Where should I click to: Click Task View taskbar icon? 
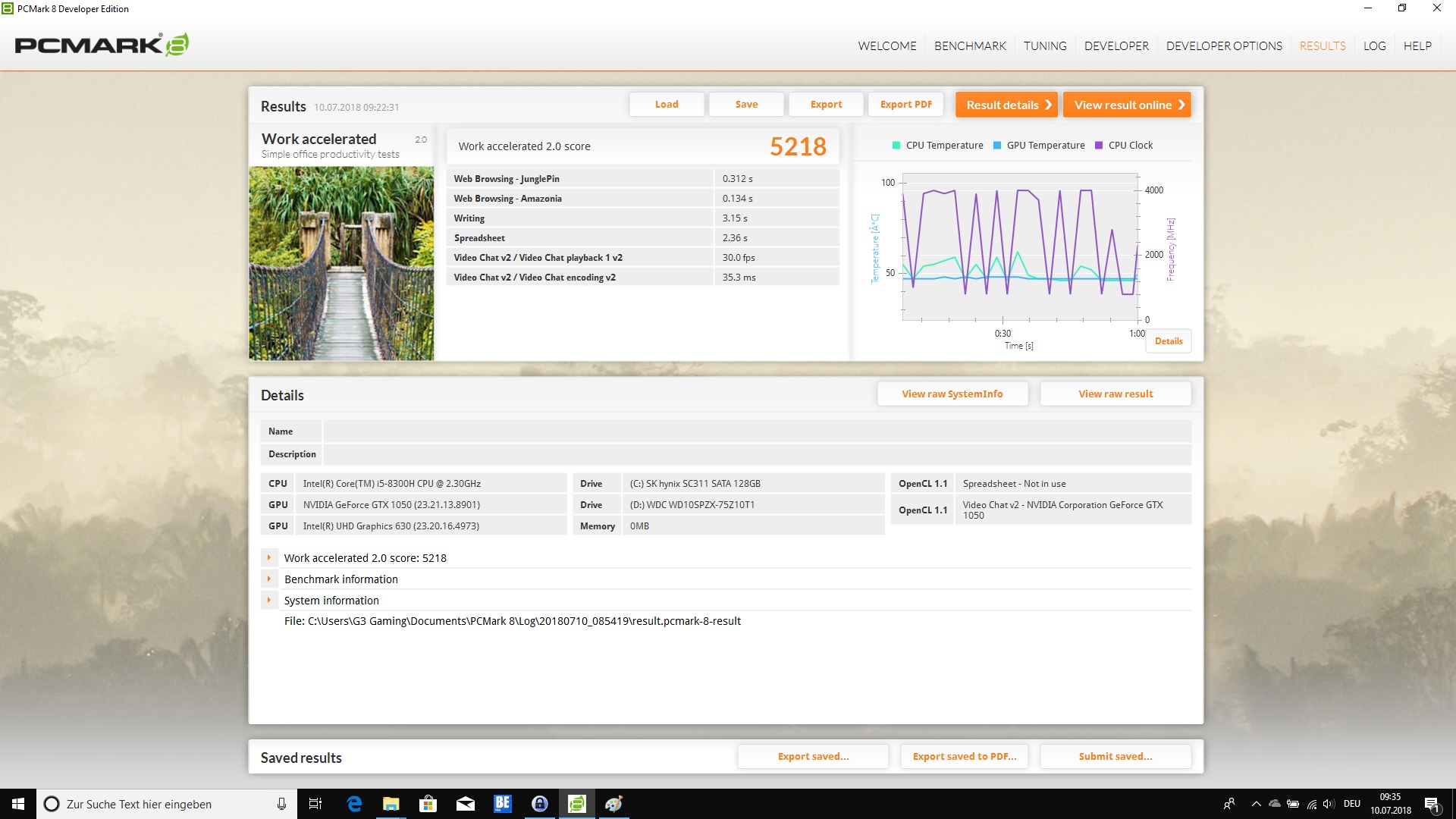pyautogui.click(x=315, y=804)
